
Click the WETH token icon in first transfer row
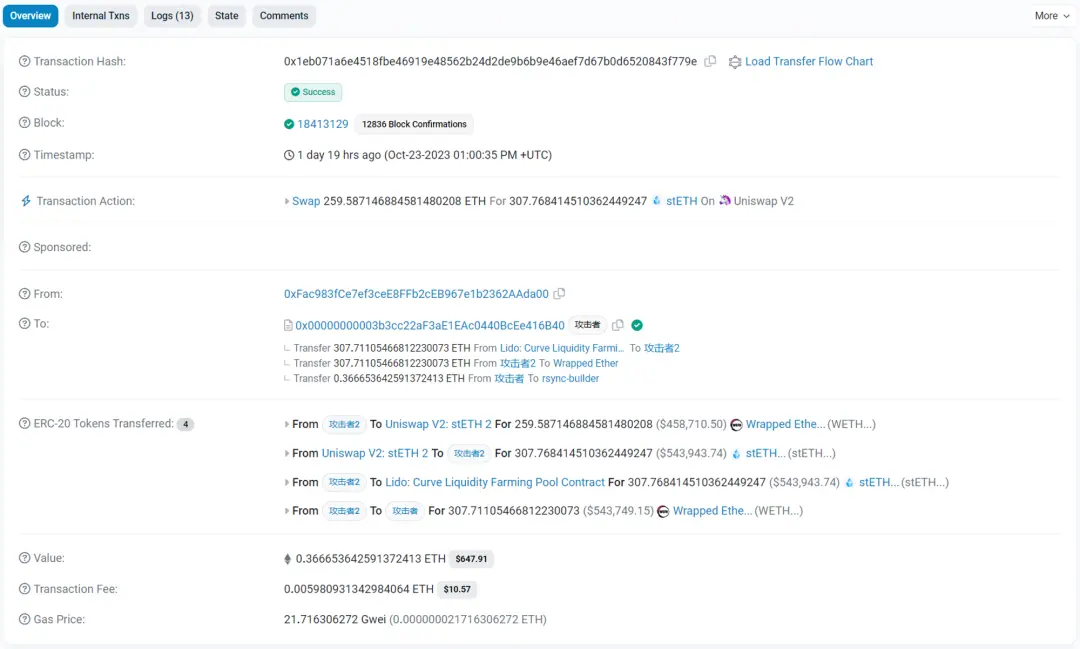pyautogui.click(x=736, y=424)
